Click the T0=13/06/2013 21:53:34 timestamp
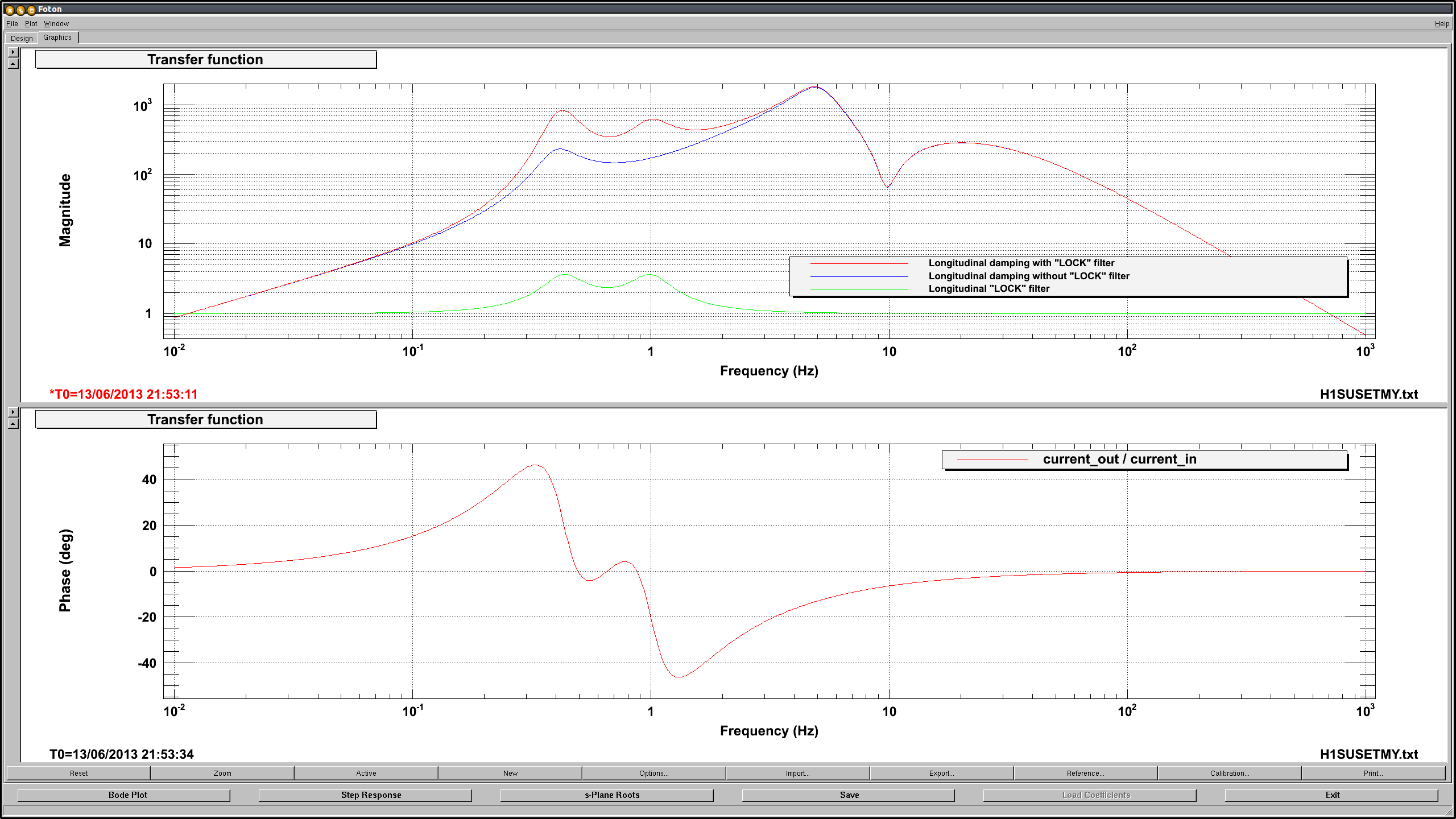This screenshot has height=819, width=1456. pyautogui.click(x=122, y=754)
